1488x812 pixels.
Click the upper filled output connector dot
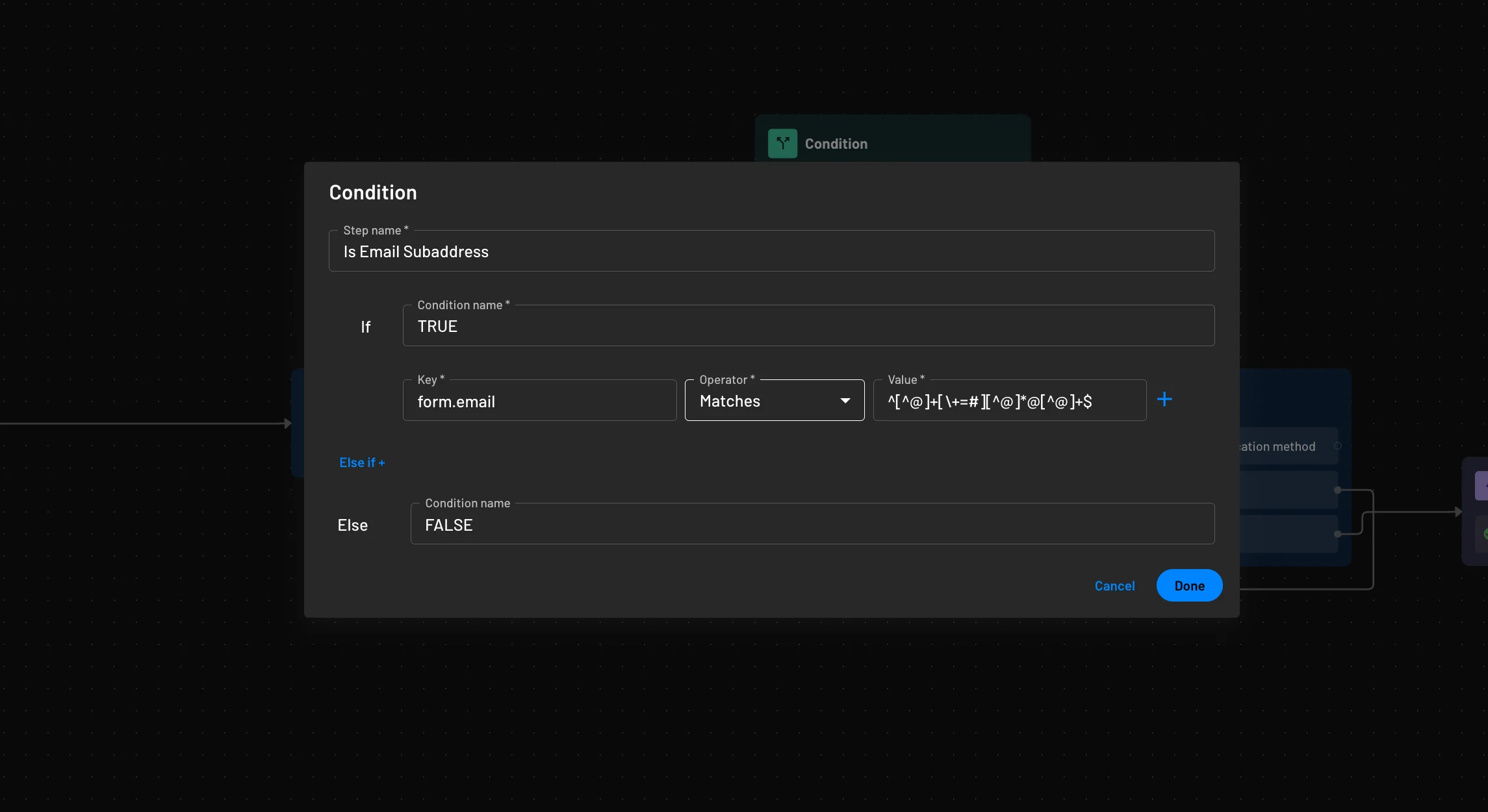click(1337, 490)
